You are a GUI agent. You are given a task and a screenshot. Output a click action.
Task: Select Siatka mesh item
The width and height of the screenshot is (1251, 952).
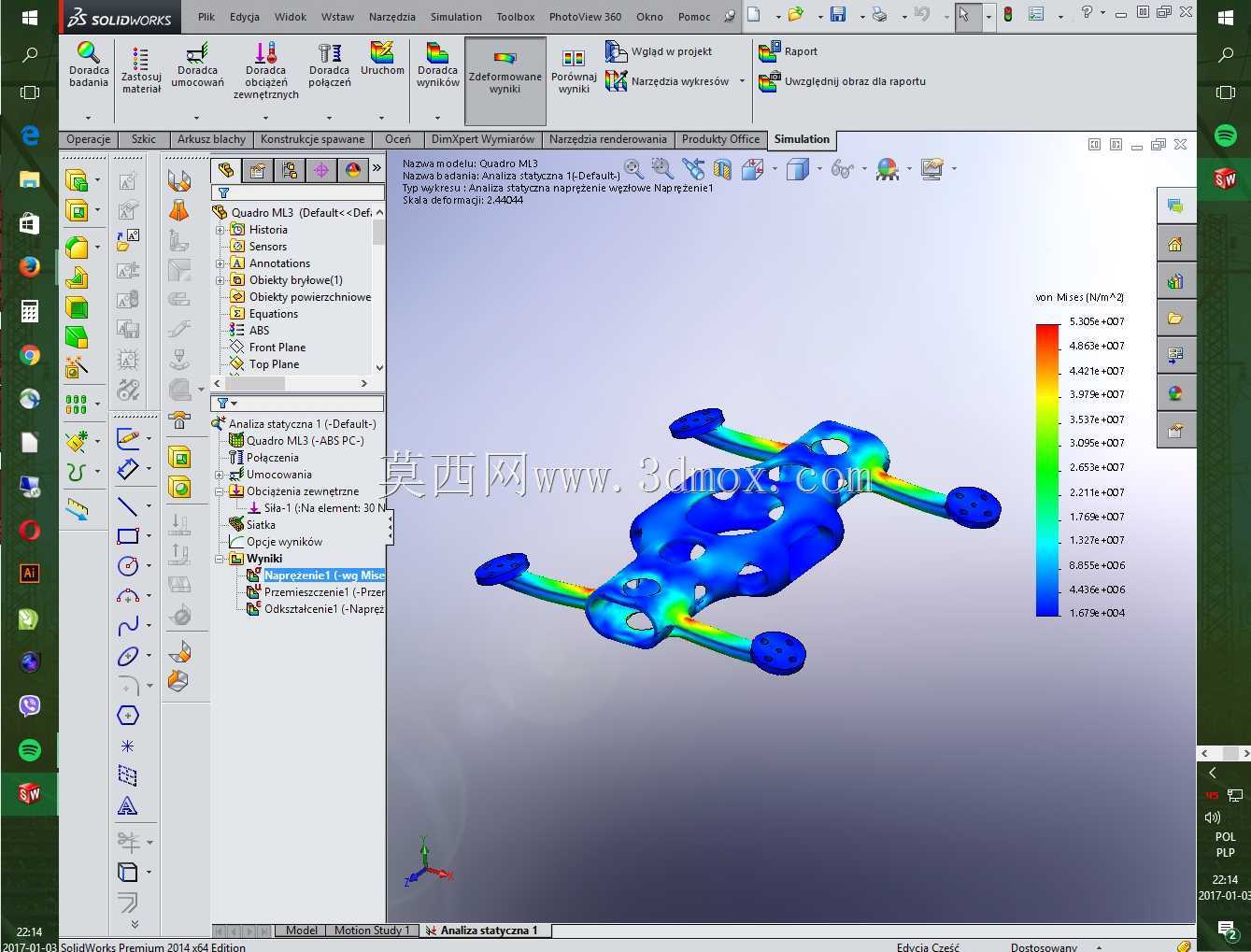click(x=261, y=525)
